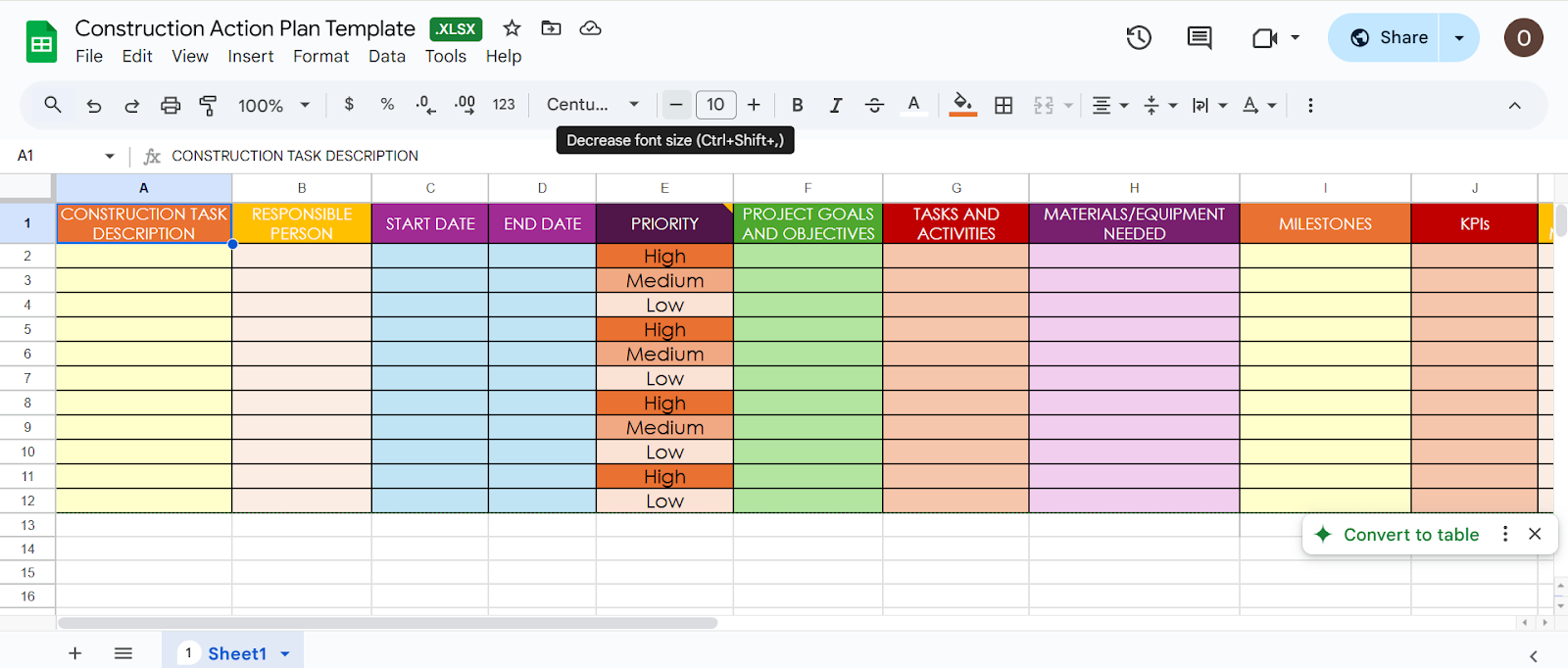Open vertical align dropdown
Image resolution: width=1568 pixels, height=668 pixels.
1160,105
